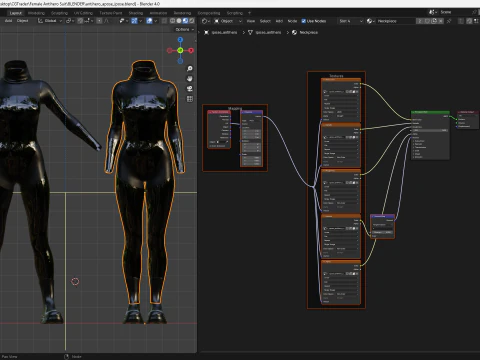480x360 pixels.
Task: Browse materials with the sphere icon
Action: click(370, 21)
